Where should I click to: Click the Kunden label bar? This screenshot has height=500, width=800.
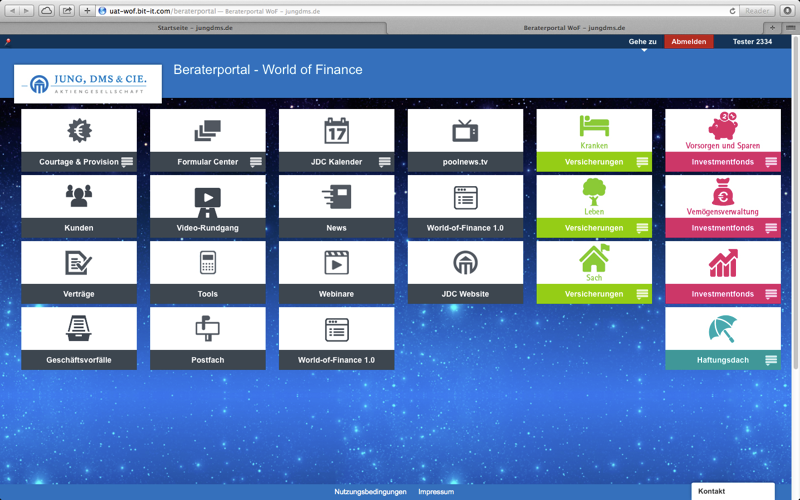coord(79,228)
